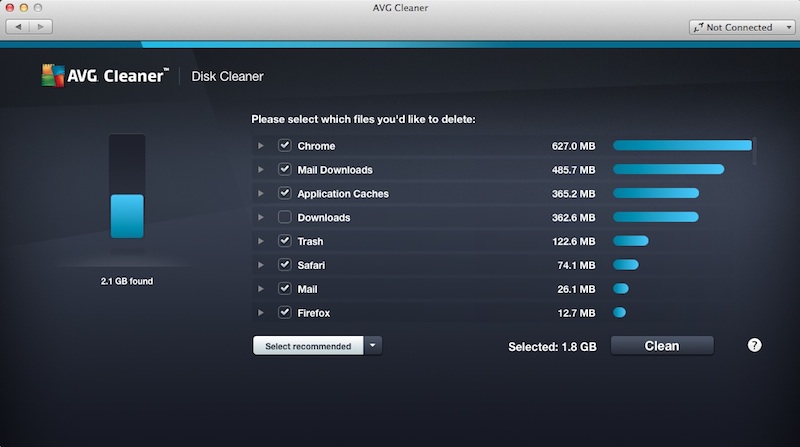Uncheck the Mail Downloads checkbox
This screenshot has height=447, width=800.
click(284, 169)
